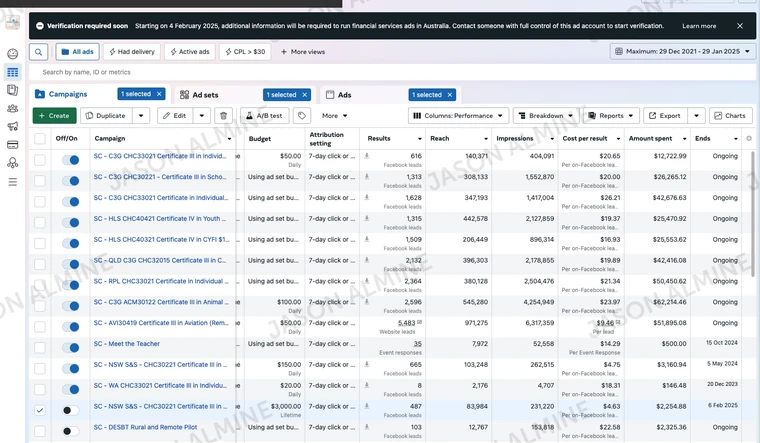
Task: Open the account overview gauge icon in sidebar
Action: [x=13, y=54]
